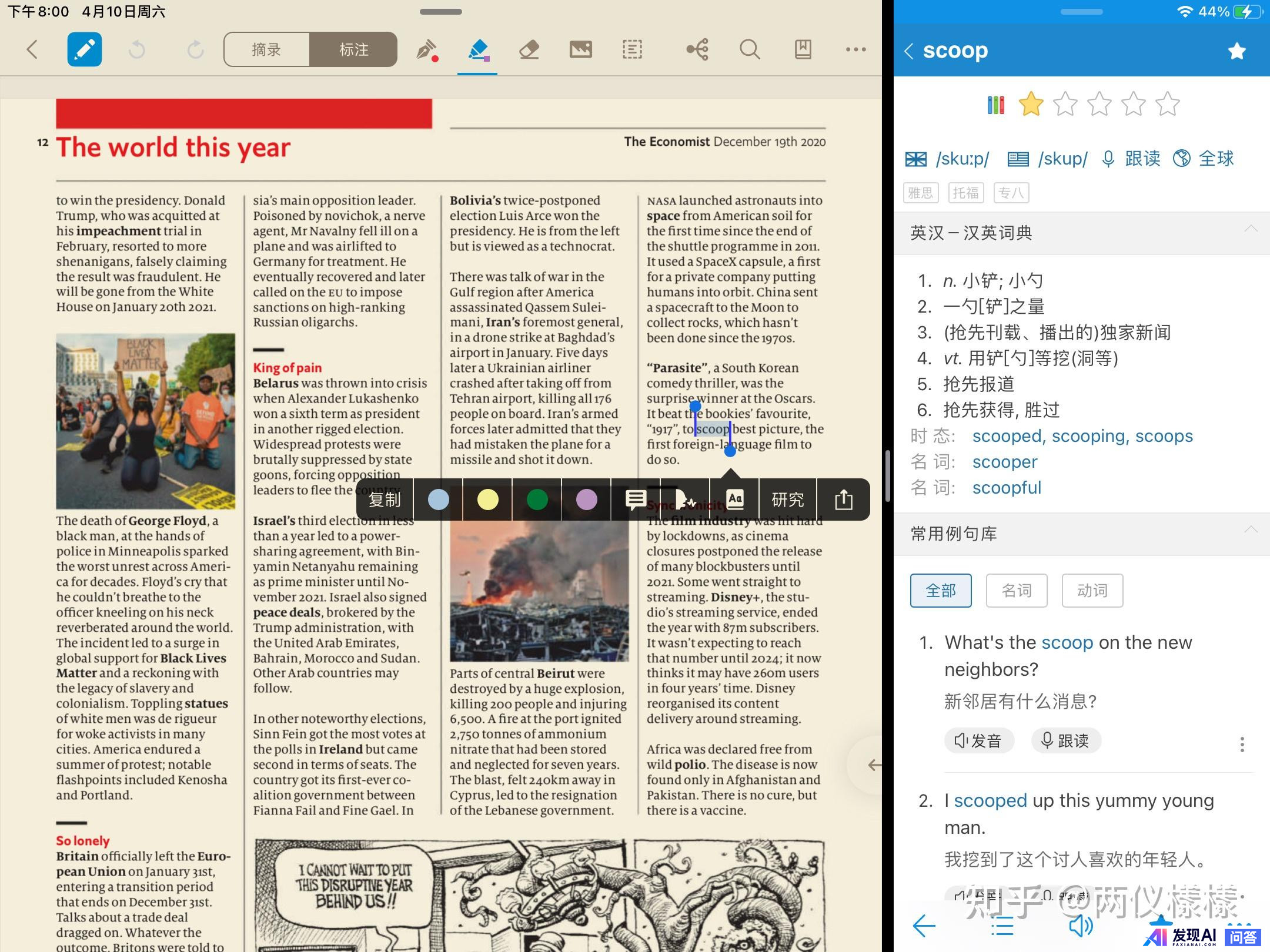Click the undo arrow icon
The image size is (1270, 952).
coord(136,49)
